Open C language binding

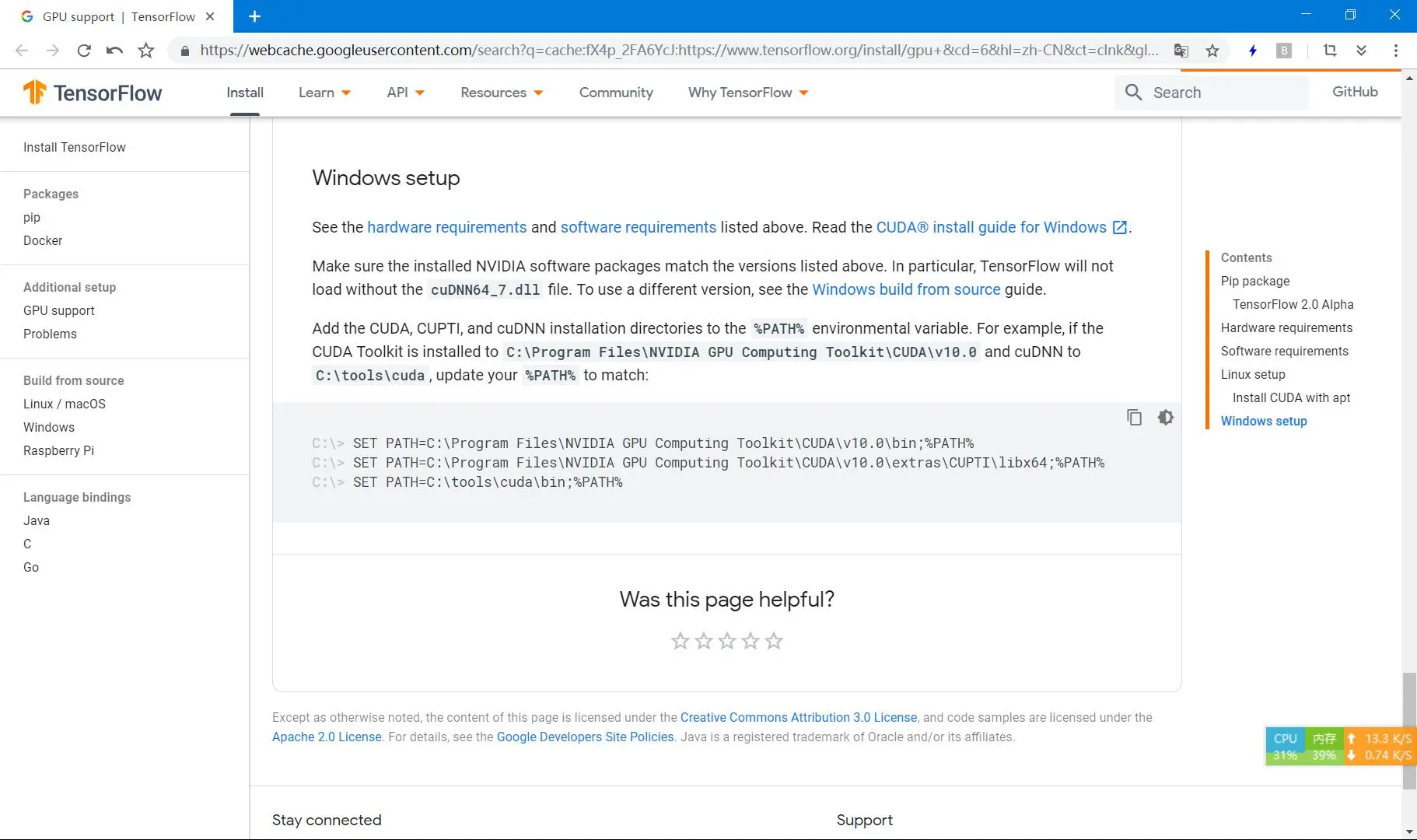pos(27,544)
